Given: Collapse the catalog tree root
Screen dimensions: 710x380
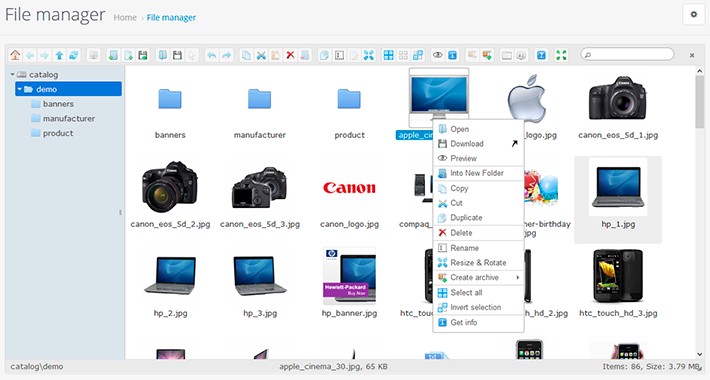Looking at the screenshot, I should tap(13, 74).
